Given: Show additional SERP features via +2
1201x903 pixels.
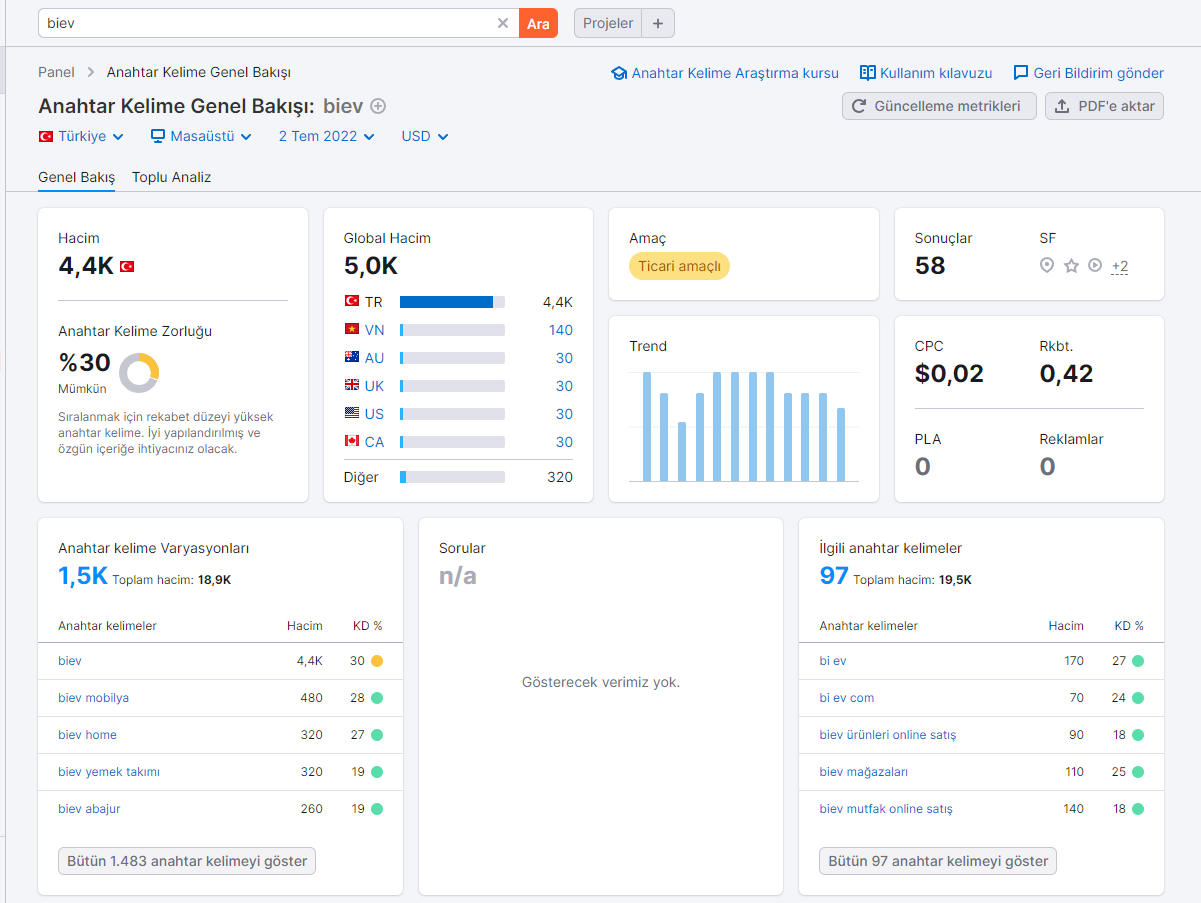Looking at the screenshot, I should point(1120,266).
